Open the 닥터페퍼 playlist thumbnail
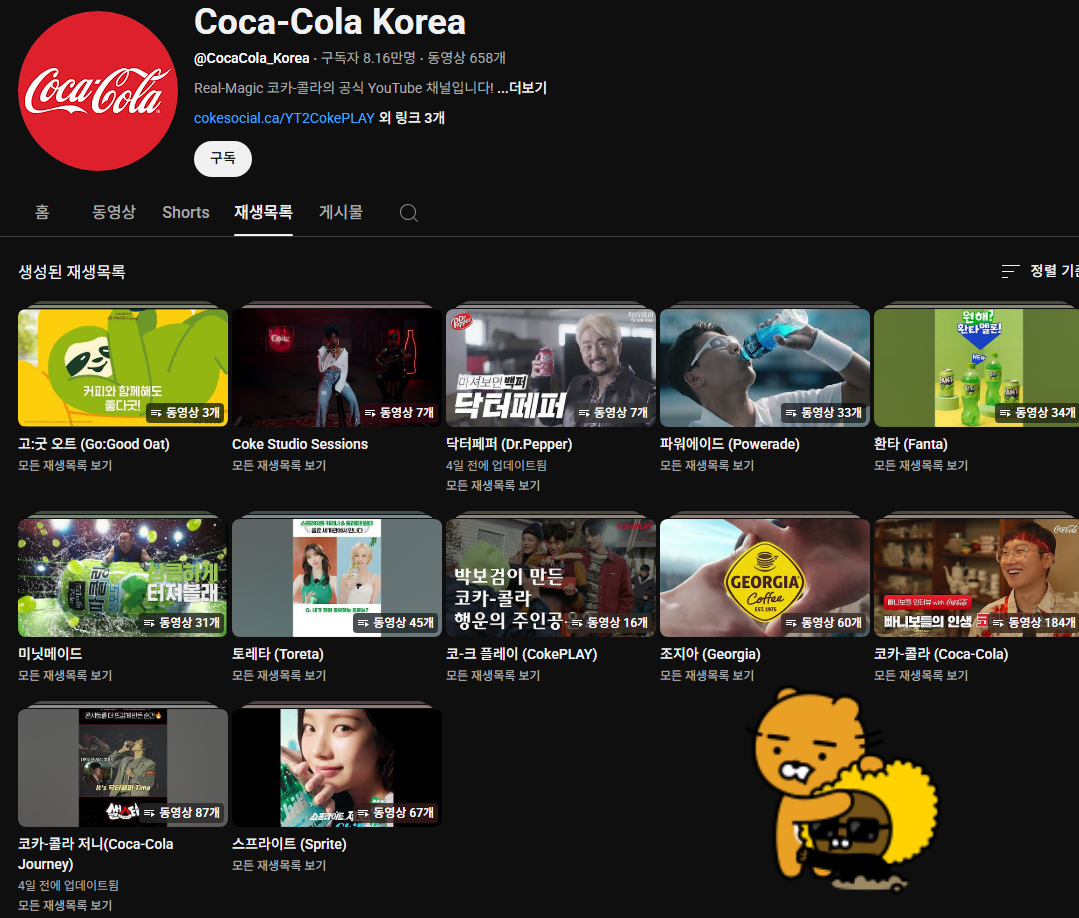The image size is (1079, 918). pyautogui.click(x=551, y=367)
